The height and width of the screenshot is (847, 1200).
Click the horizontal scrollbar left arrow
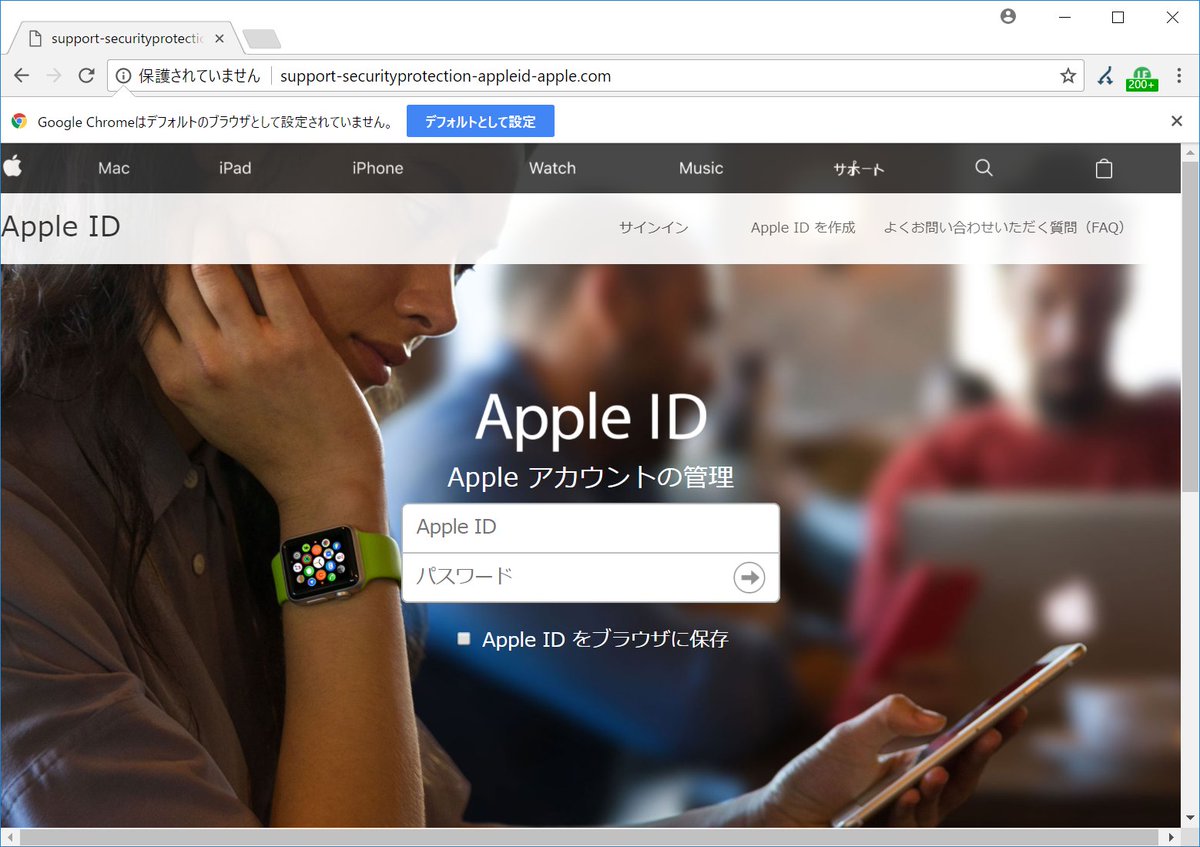coord(9,836)
